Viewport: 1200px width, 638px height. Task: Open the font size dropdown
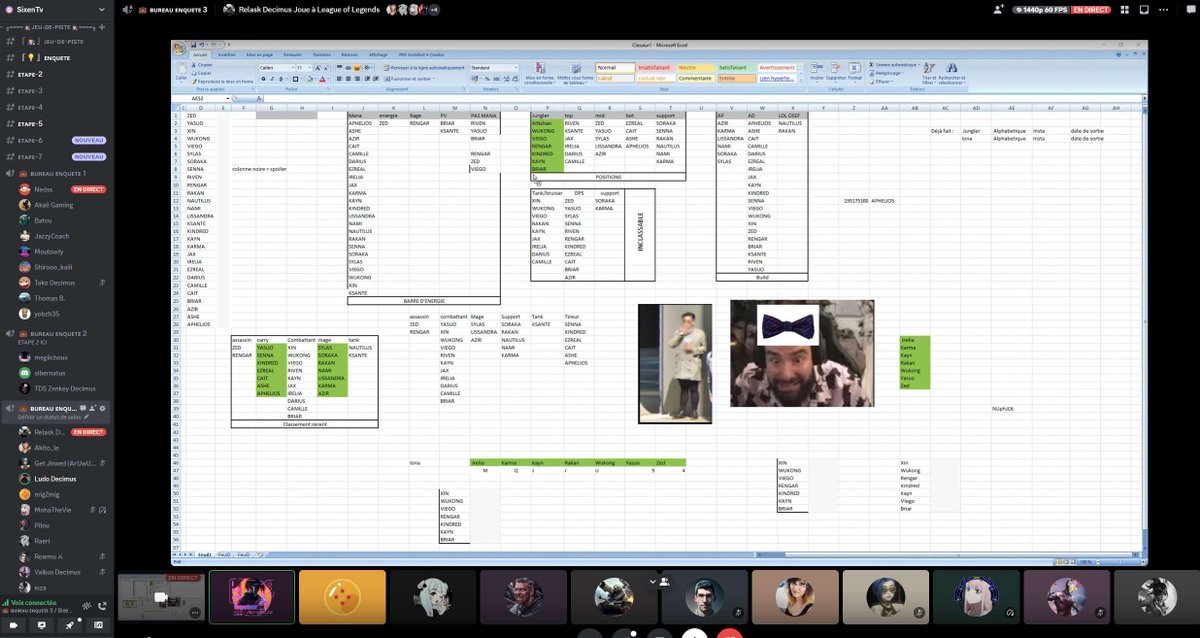point(309,67)
